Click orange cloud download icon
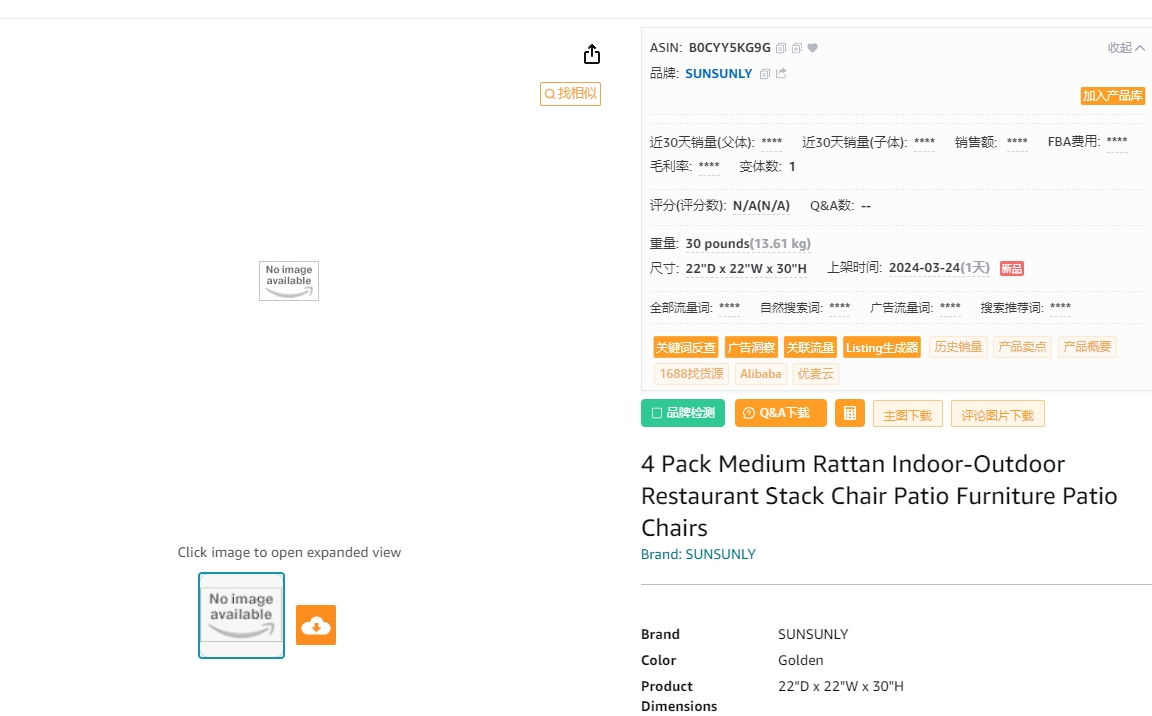This screenshot has height=716, width=1152. 316,625
